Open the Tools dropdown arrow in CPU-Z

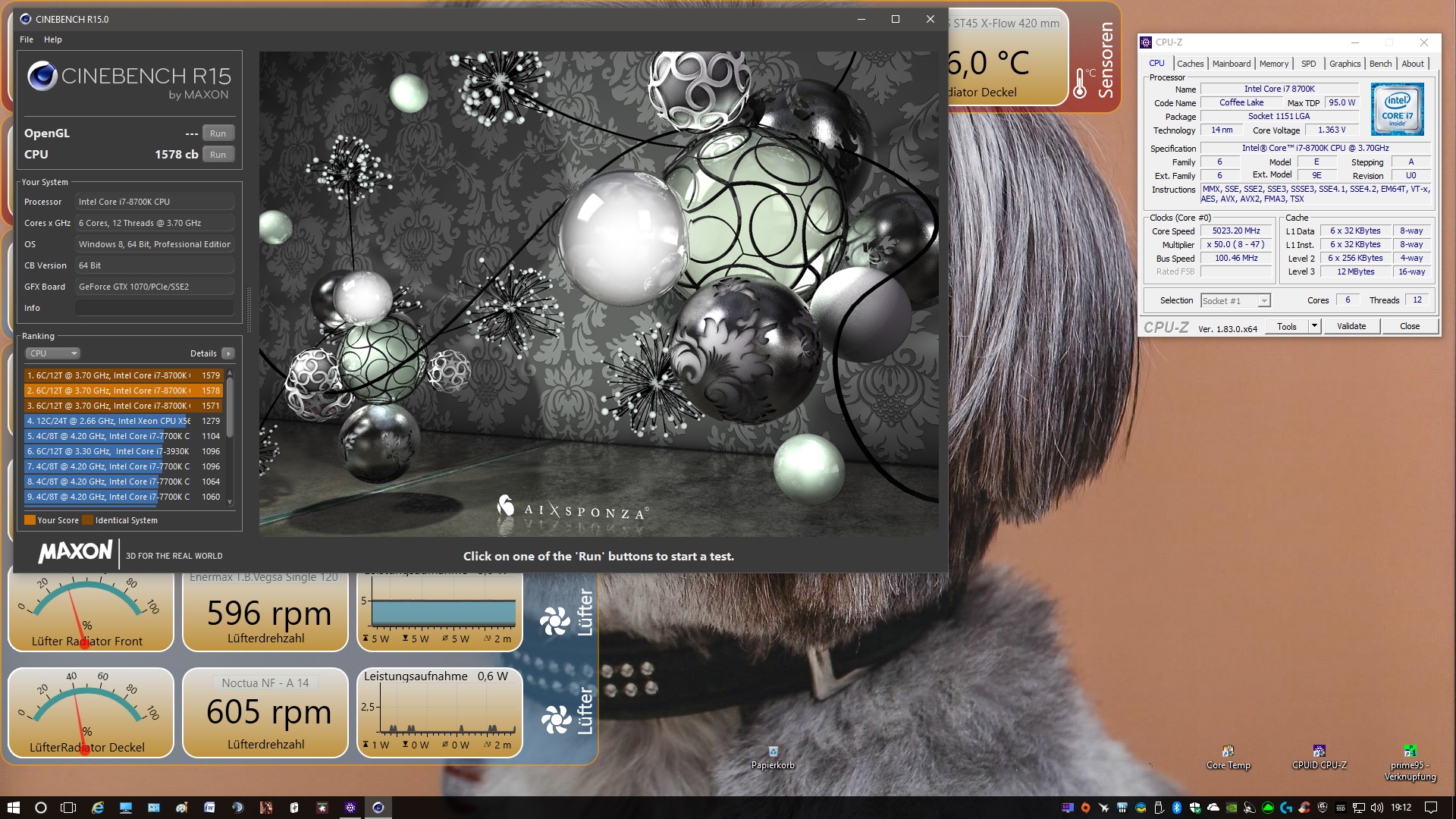point(1314,326)
